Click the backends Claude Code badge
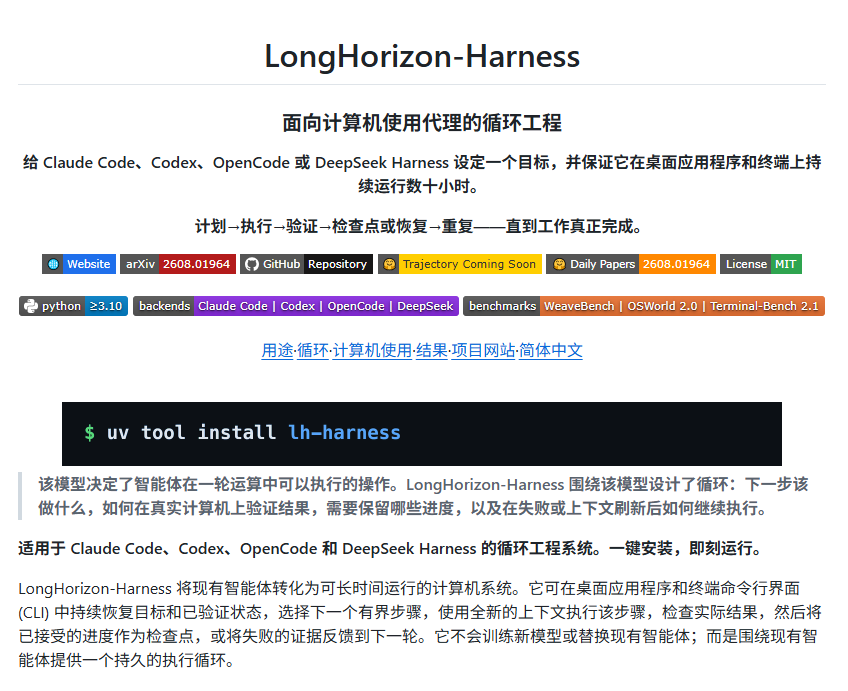Viewport: 848px width, 691px height. (x=296, y=306)
